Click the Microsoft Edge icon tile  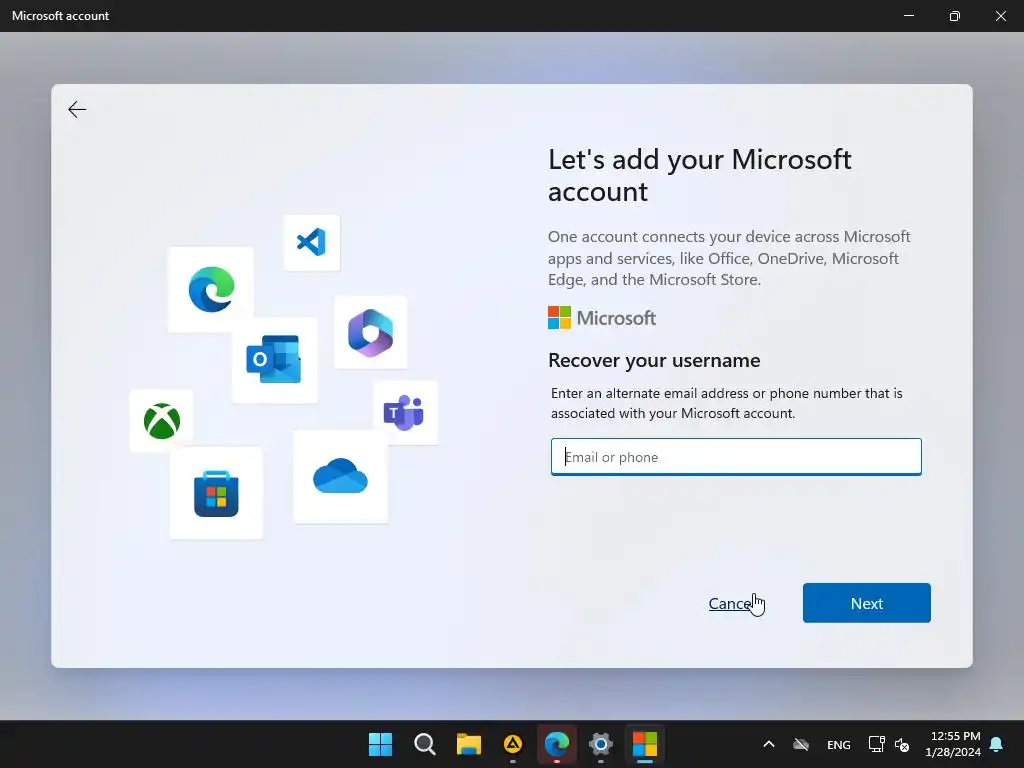click(x=211, y=289)
